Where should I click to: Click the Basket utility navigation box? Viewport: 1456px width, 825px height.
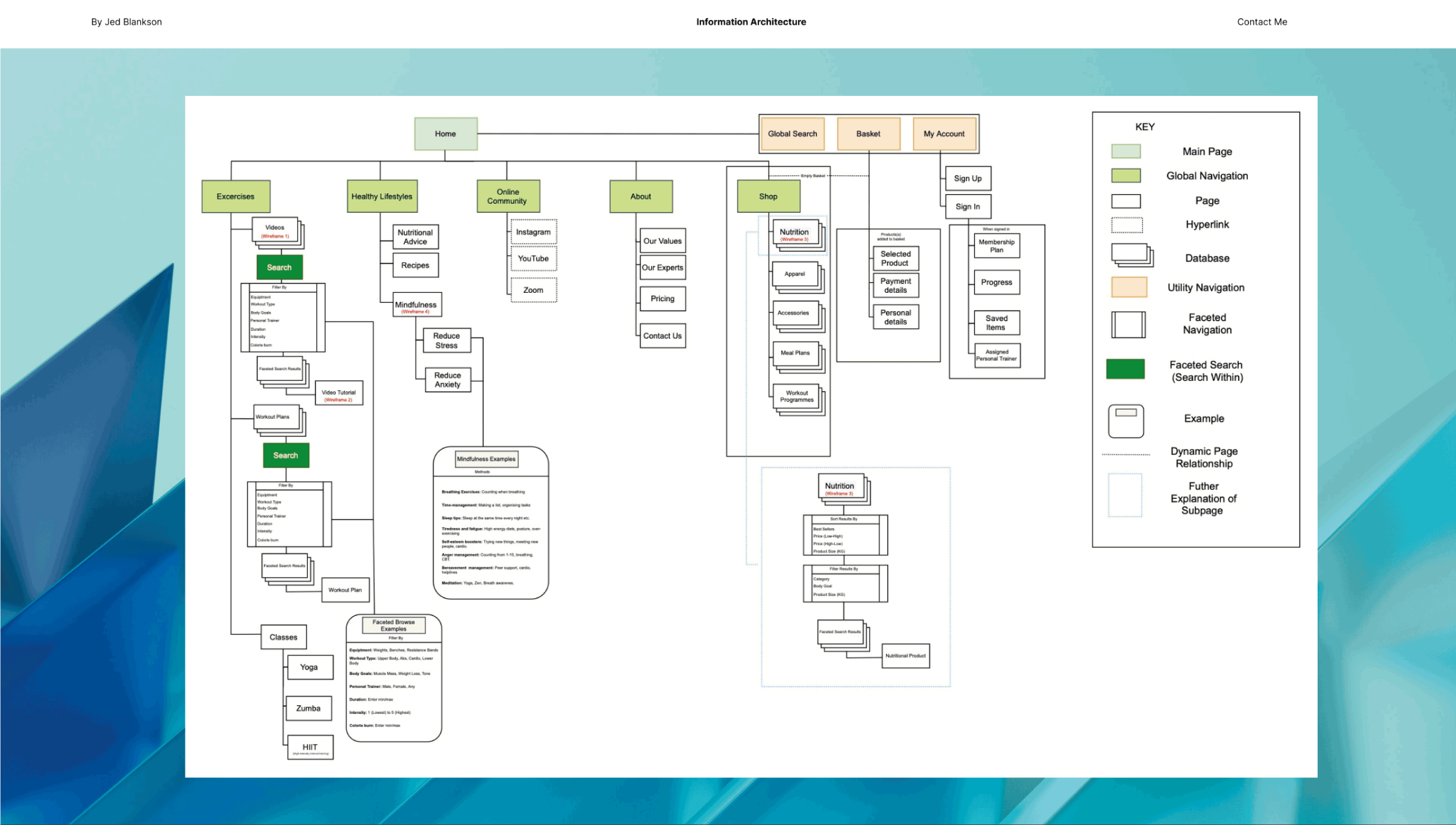point(868,134)
